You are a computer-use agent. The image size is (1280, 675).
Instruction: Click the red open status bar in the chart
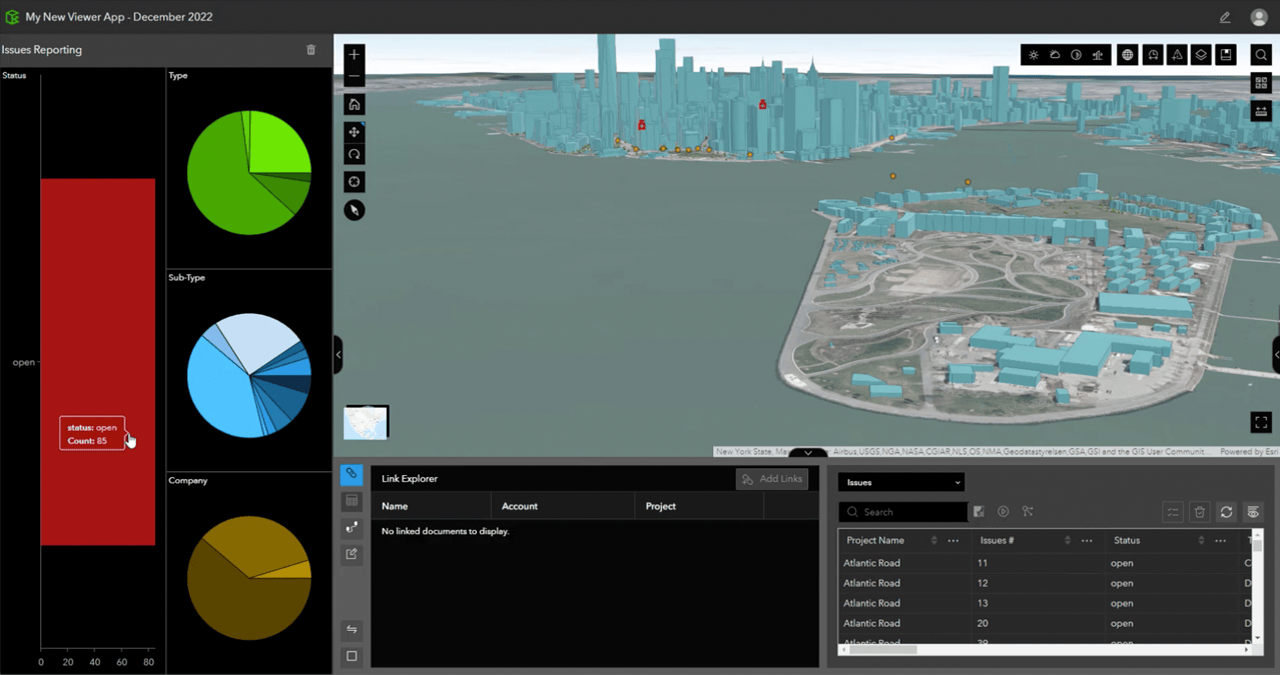(x=97, y=300)
